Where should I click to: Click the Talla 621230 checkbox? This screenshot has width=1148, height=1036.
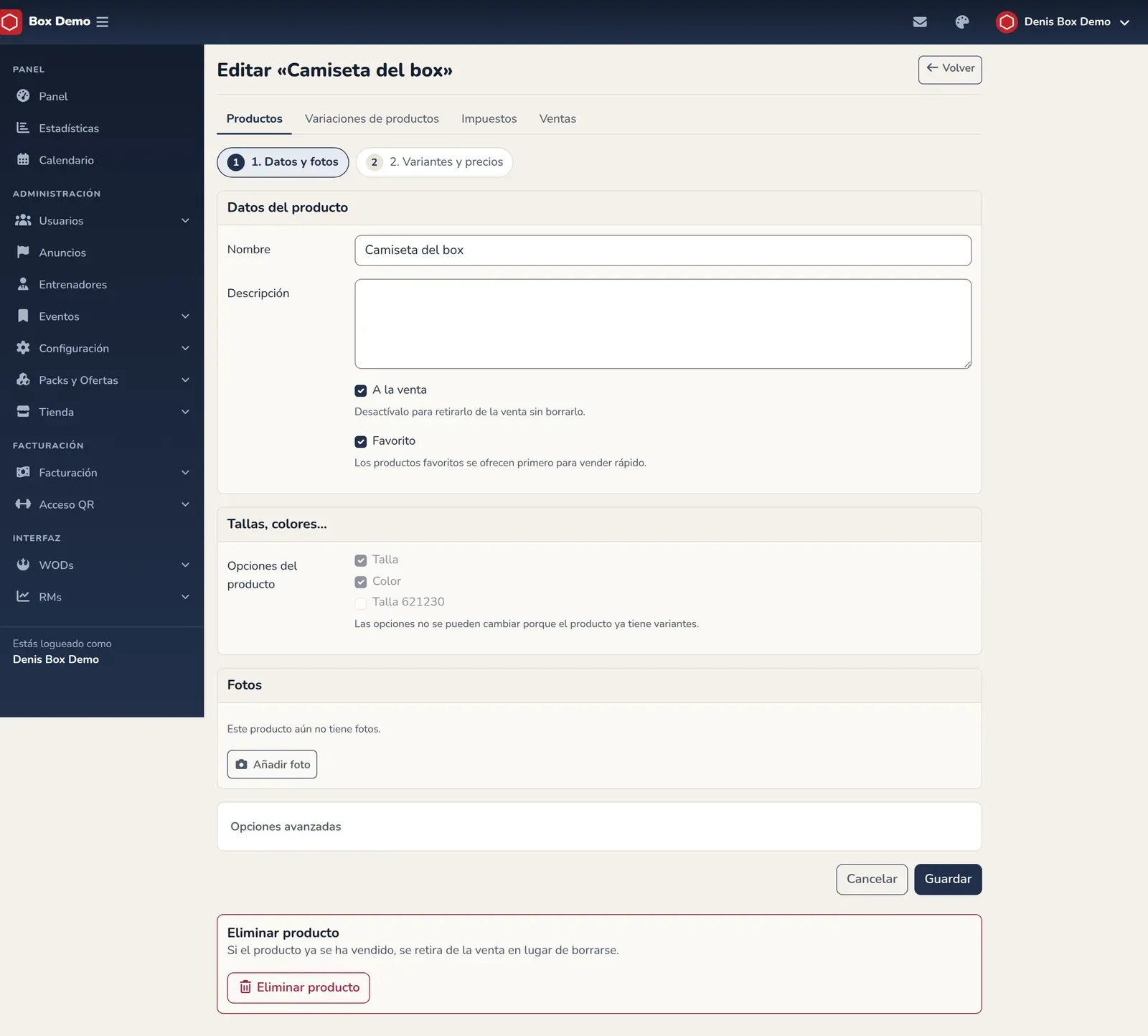coord(361,603)
